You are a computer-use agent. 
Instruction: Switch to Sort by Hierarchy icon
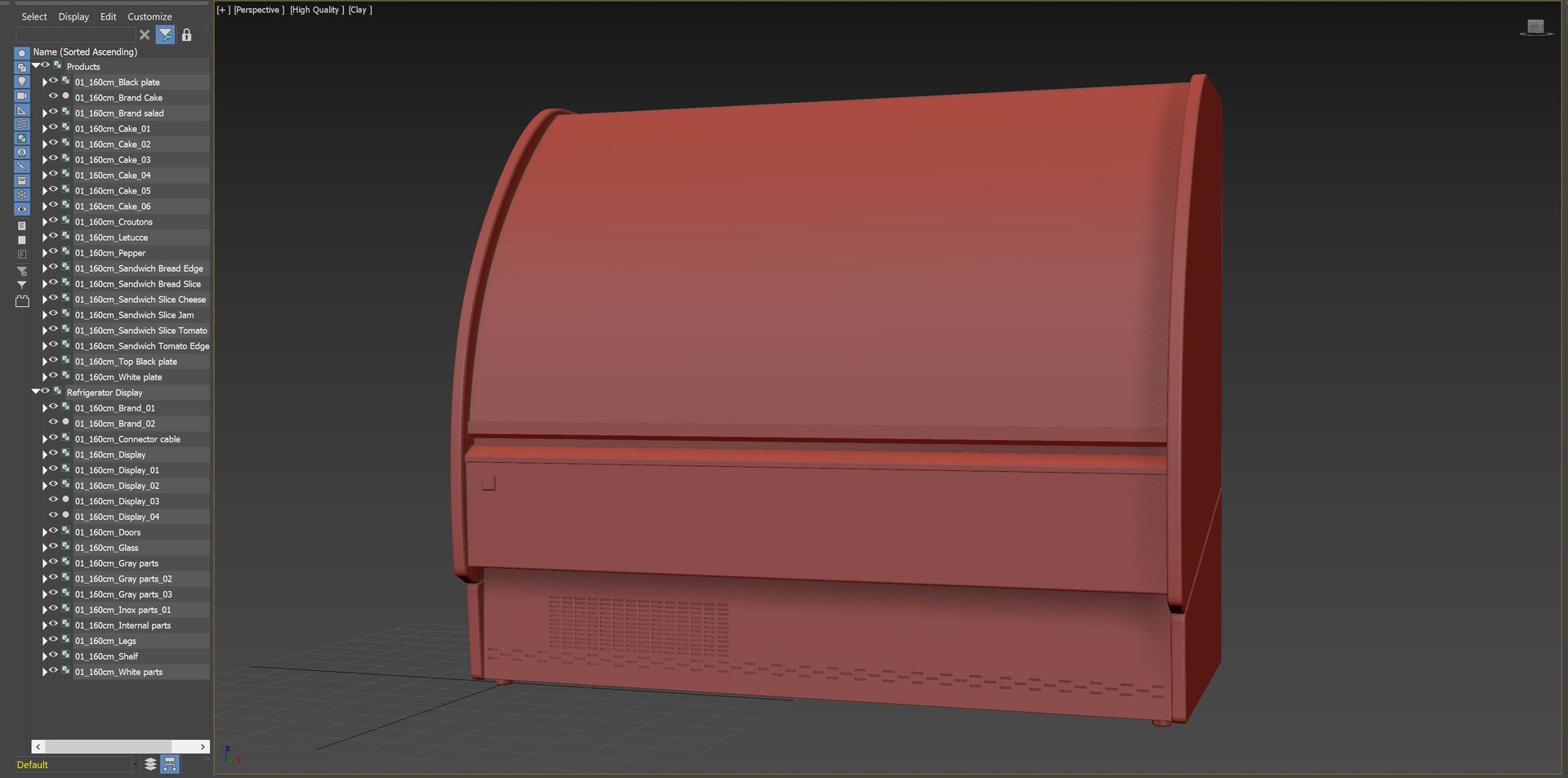pyautogui.click(x=170, y=764)
